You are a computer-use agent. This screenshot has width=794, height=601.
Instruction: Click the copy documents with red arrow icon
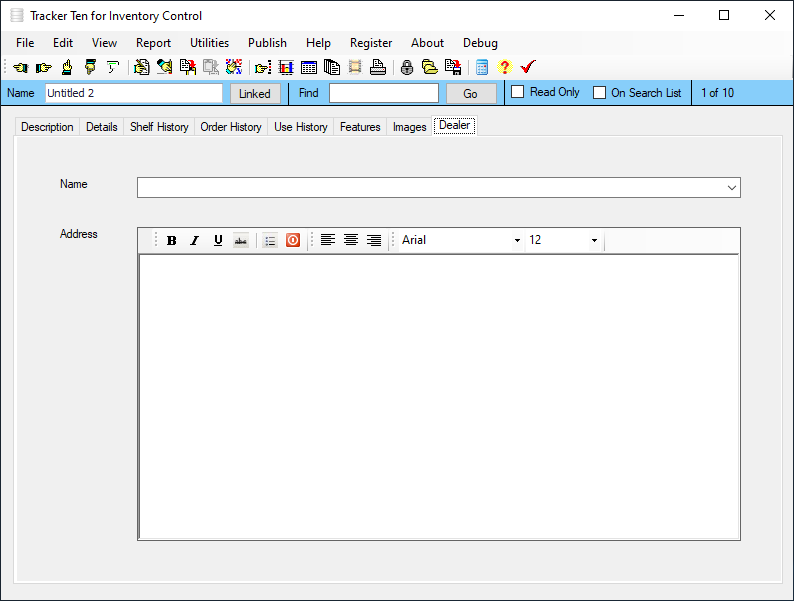coord(188,67)
